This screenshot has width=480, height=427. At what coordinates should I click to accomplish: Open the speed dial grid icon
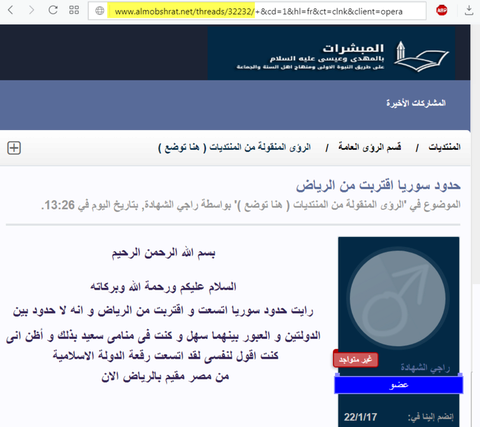tap(74, 10)
